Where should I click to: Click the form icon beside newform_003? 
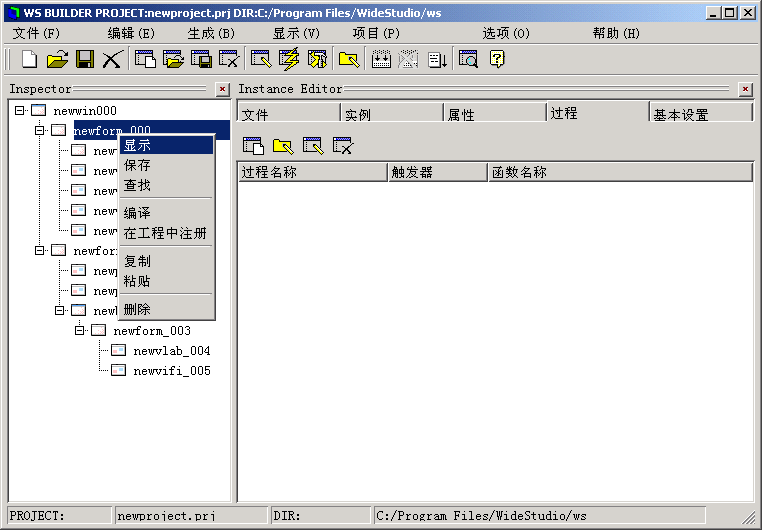coord(98,330)
